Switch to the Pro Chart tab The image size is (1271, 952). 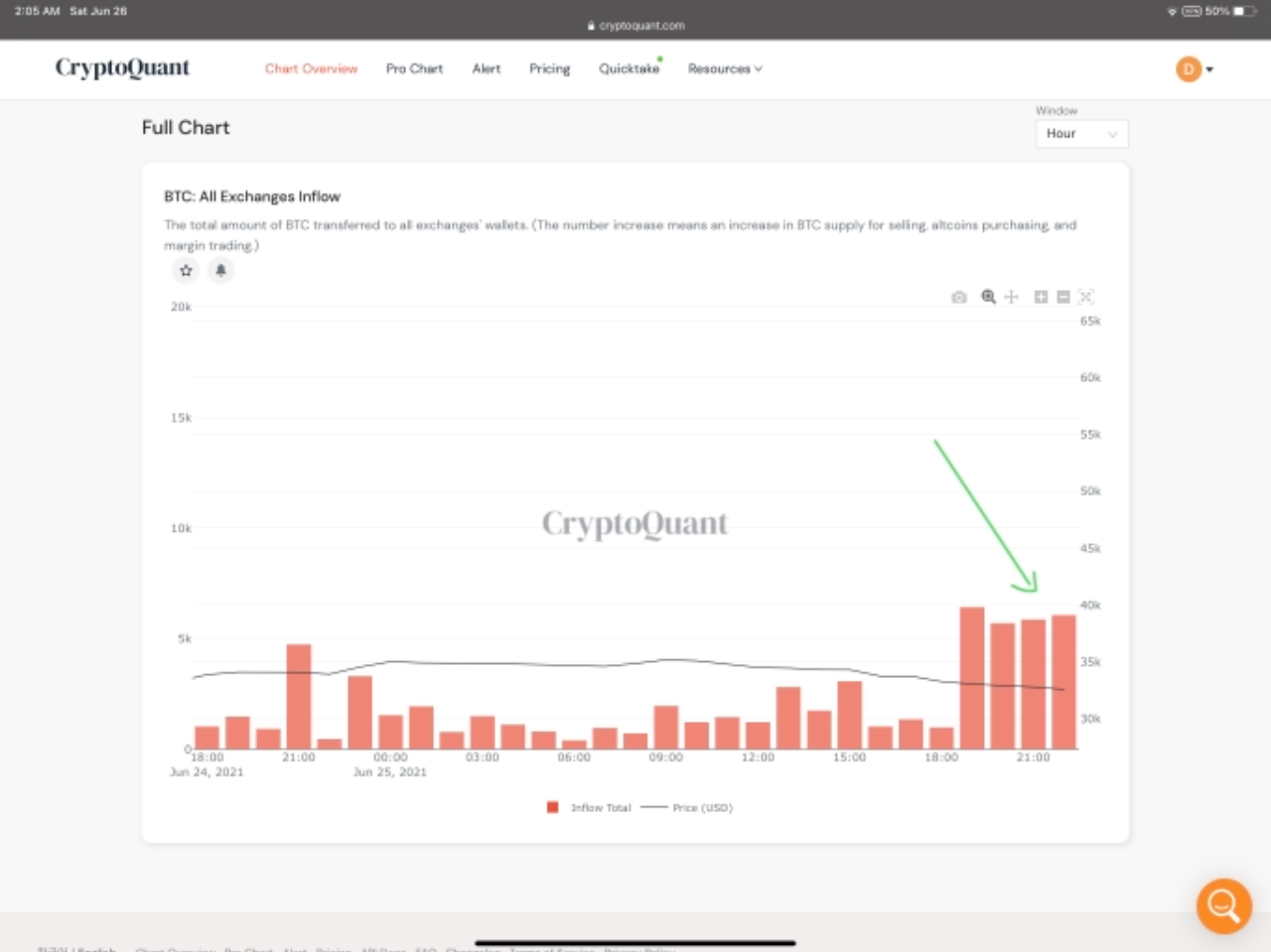[x=414, y=68]
